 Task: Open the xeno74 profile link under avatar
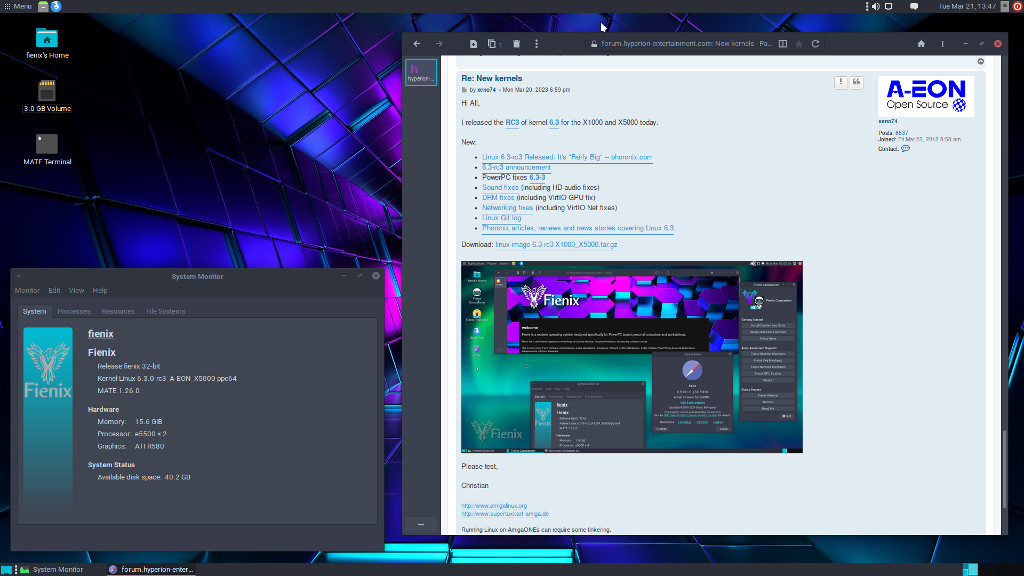pos(888,121)
